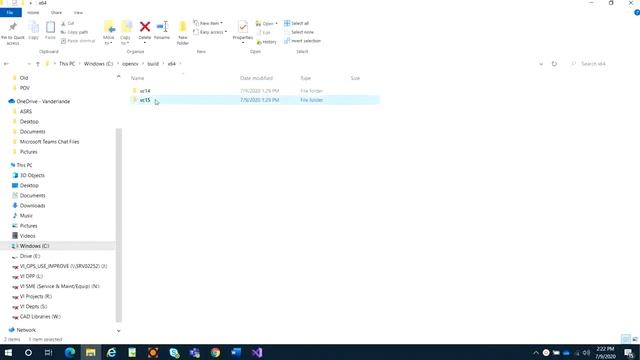
Task: Select Windows (C:) drive in navigation pane
Action: click(x=34, y=246)
